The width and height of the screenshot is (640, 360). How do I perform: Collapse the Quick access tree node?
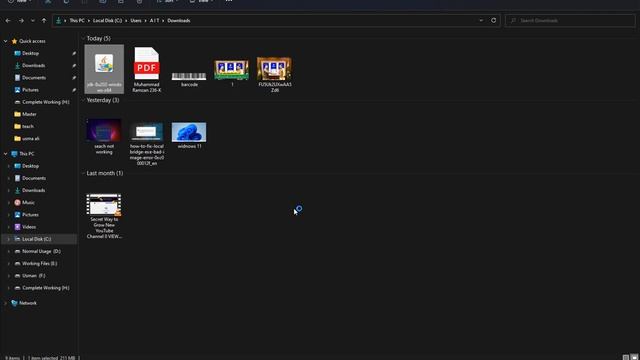pos(6,41)
